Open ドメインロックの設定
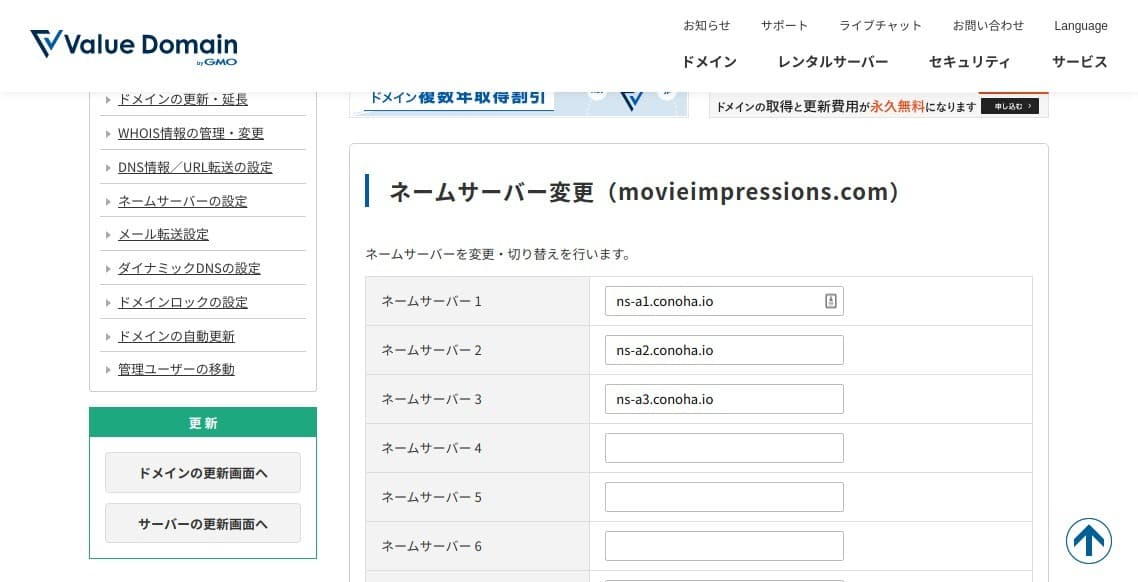Image resolution: width=1138 pixels, height=582 pixels. 183,302
